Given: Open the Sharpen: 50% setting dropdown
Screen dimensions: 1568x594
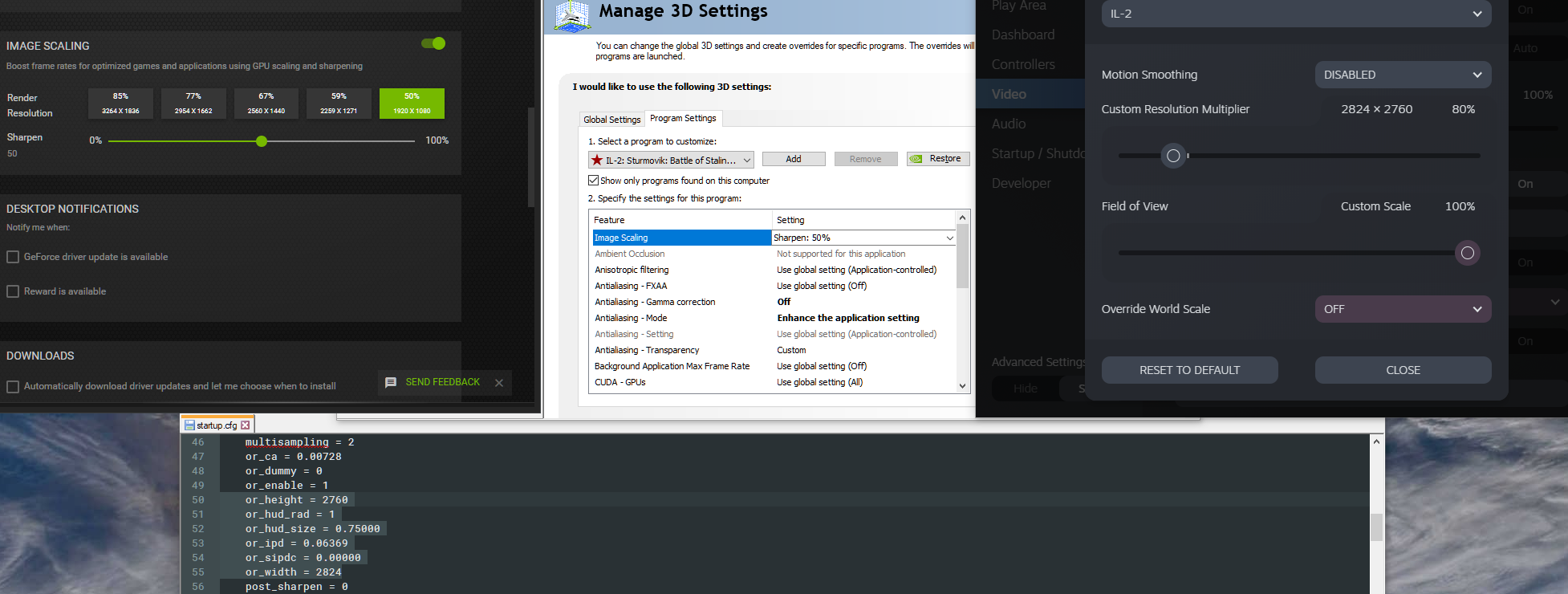Looking at the screenshot, I should [863, 238].
